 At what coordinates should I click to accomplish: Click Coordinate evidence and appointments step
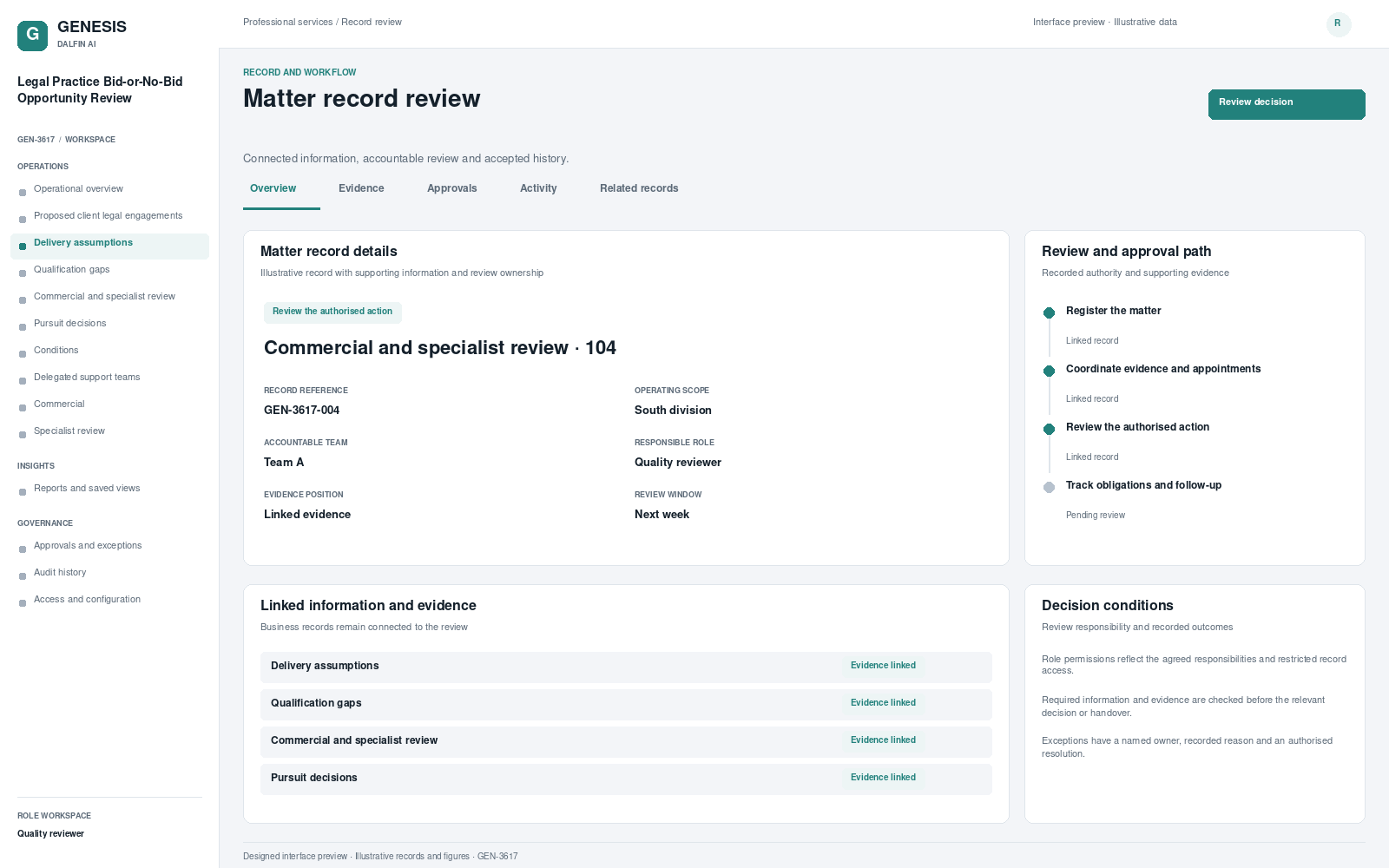(x=1163, y=369)
